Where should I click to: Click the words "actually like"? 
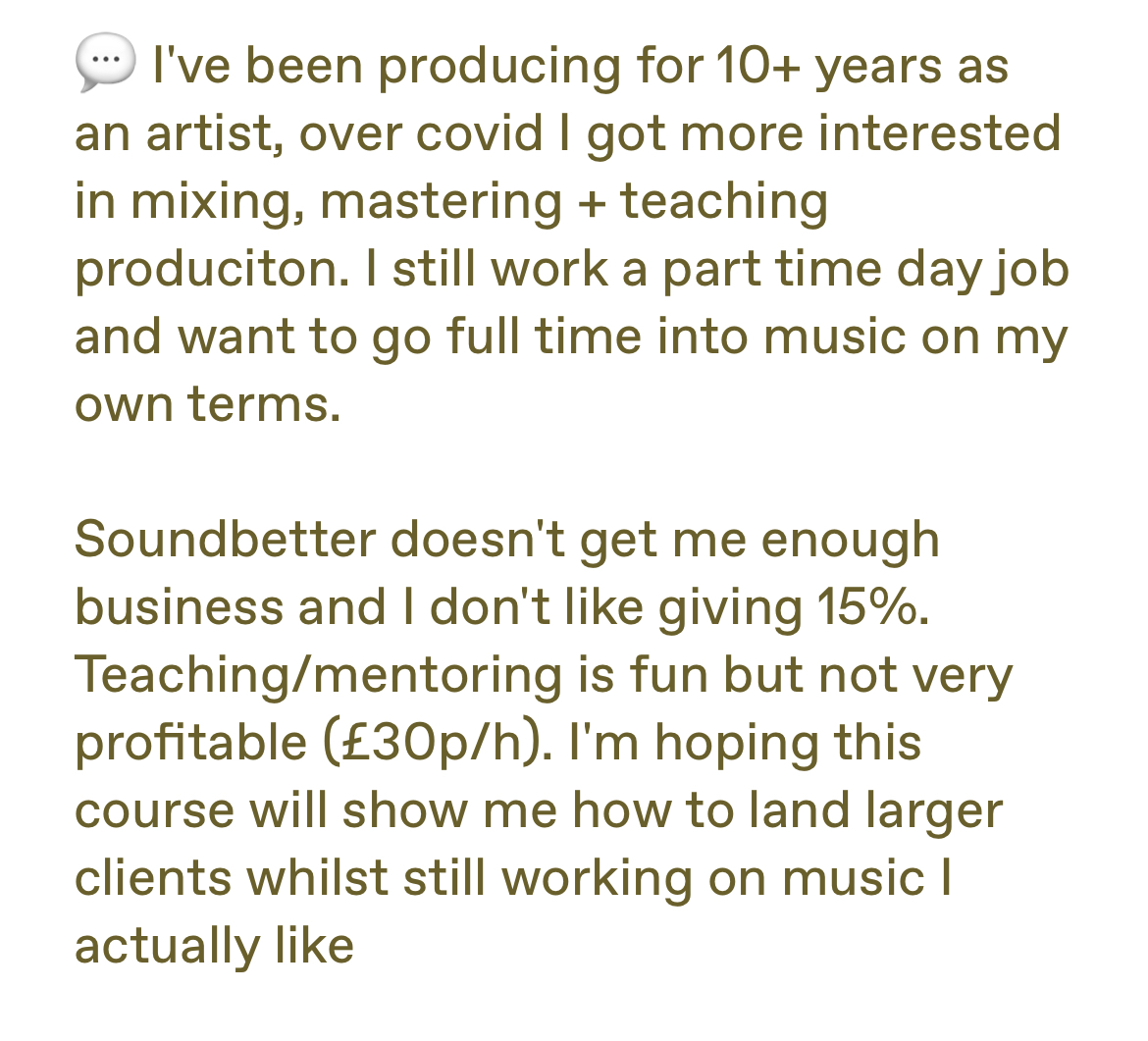214,946
